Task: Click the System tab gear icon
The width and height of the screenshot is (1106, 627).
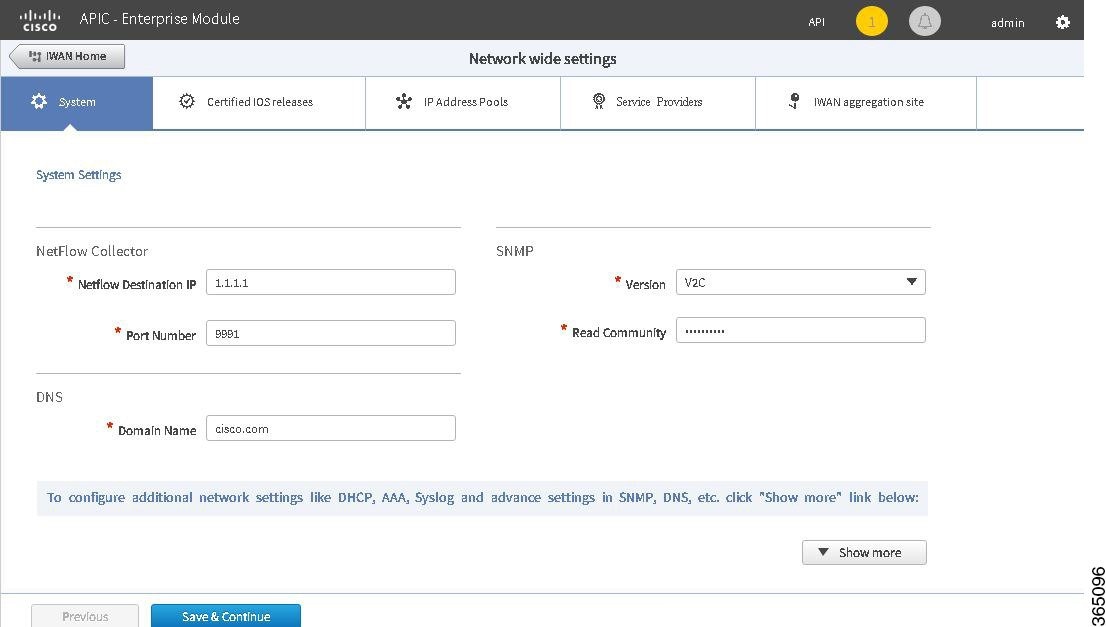Action: [39, 102]
